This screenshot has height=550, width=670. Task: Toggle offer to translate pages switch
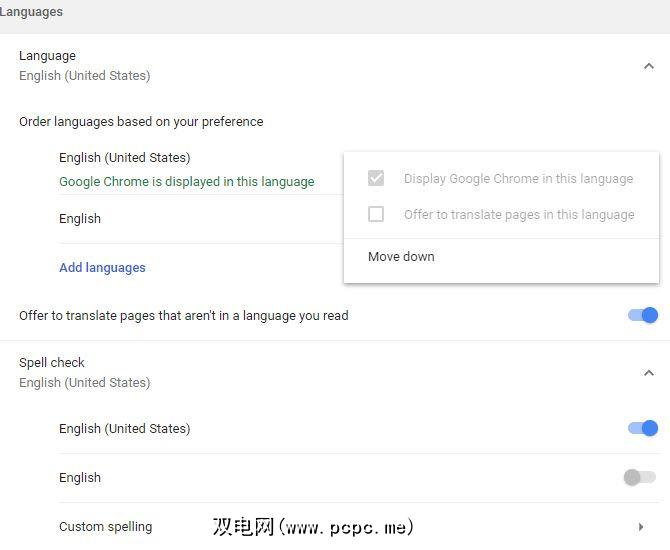642,316
